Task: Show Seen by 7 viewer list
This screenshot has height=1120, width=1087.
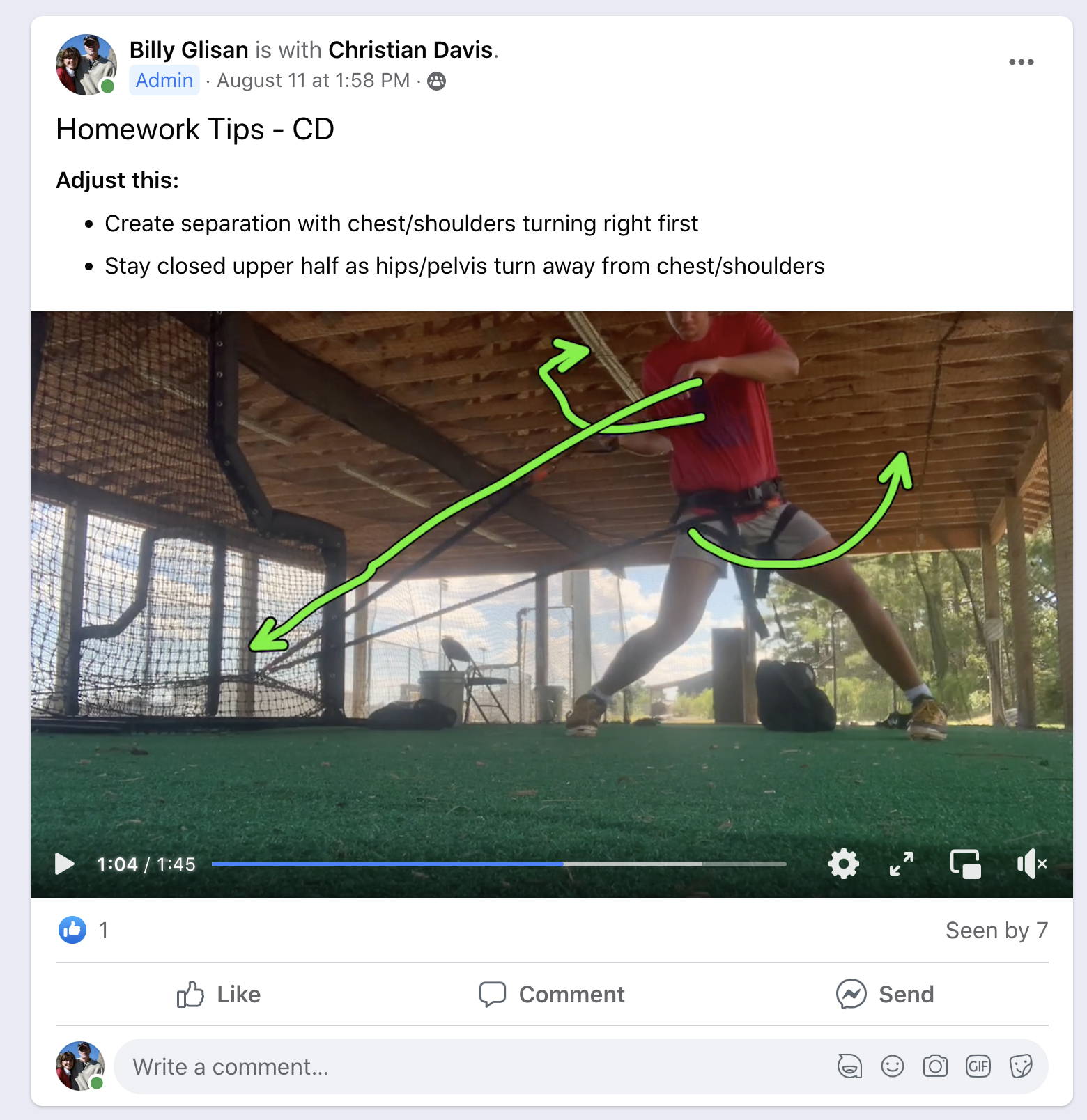Action: (996, 930)
